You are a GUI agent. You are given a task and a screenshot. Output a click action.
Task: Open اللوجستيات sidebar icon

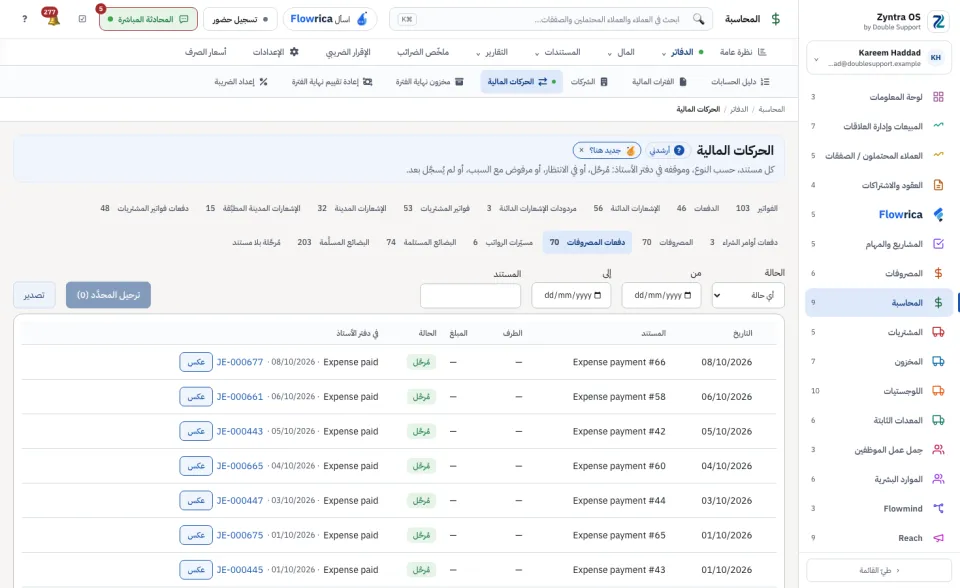(938, 391)
